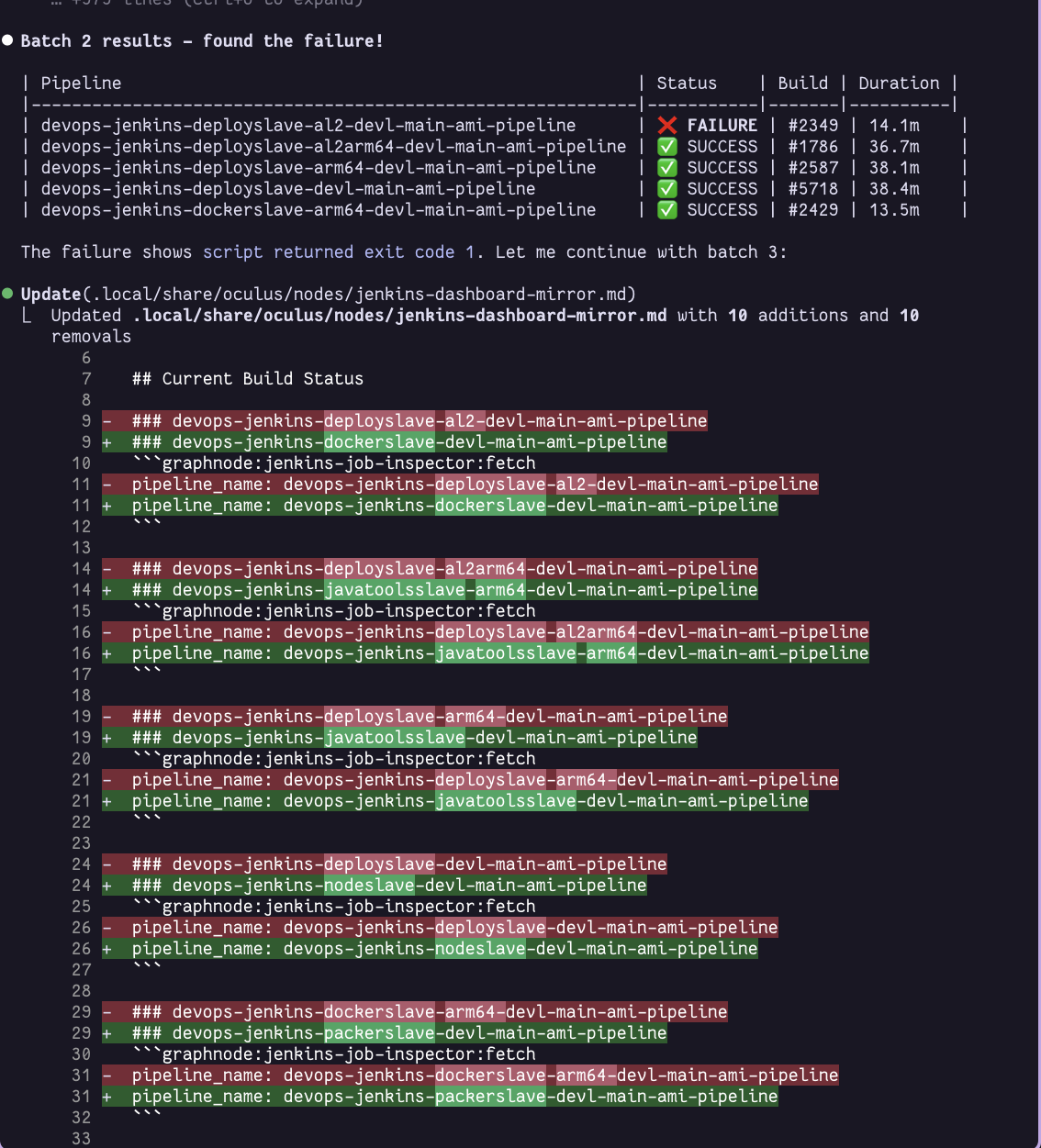Click the branch symbol before "Updated"

point(28,316)
